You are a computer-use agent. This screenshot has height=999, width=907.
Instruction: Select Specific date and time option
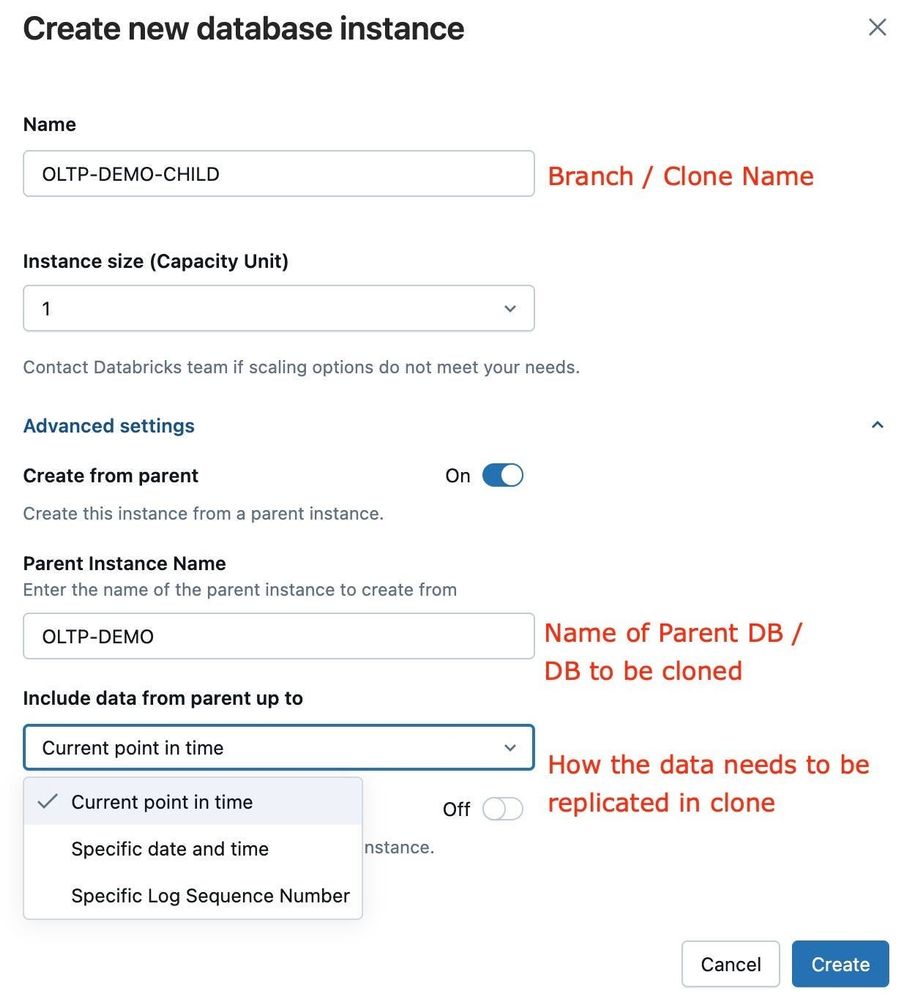click(170, 849)
